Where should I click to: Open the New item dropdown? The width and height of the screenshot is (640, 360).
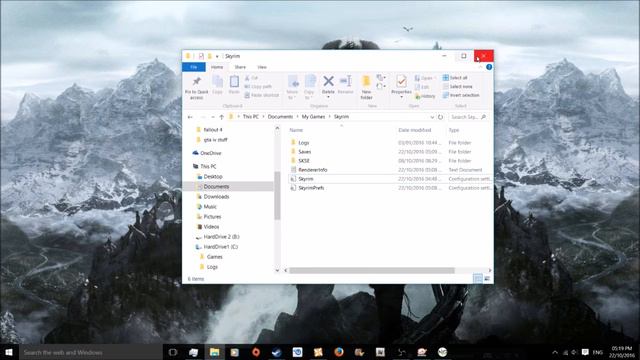381,77
